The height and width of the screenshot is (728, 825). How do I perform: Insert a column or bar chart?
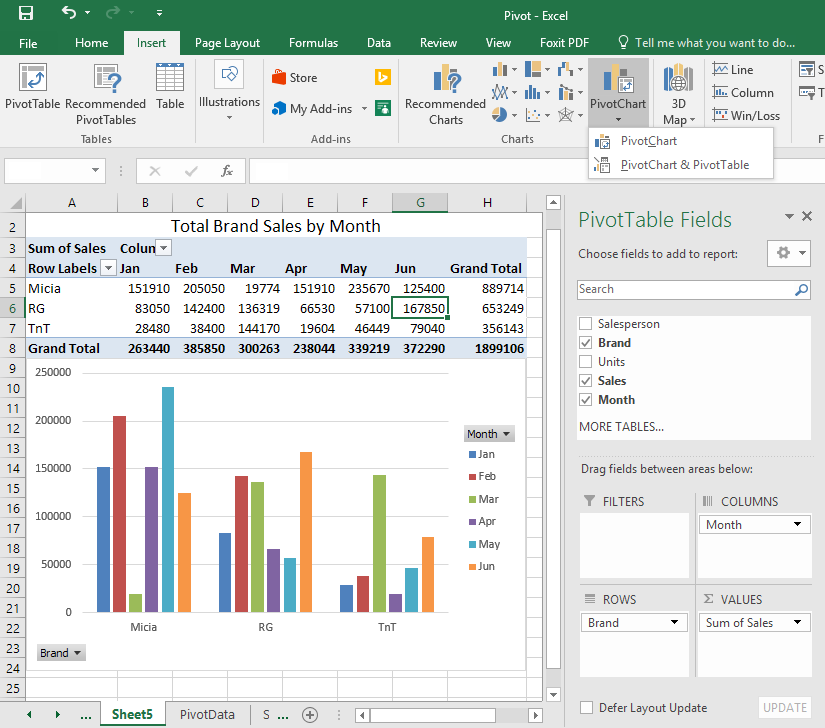point(504,69)
